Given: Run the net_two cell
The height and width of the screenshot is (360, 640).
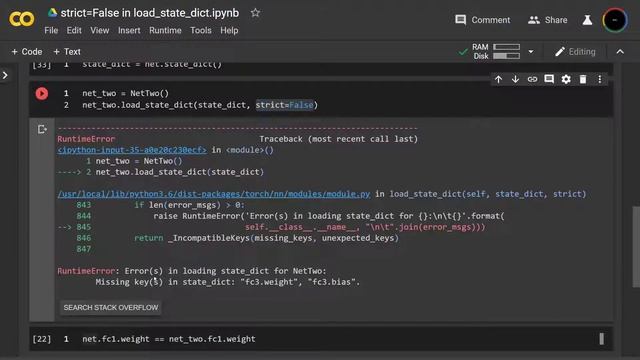Looking at the screenshot, I should [42, 93].
